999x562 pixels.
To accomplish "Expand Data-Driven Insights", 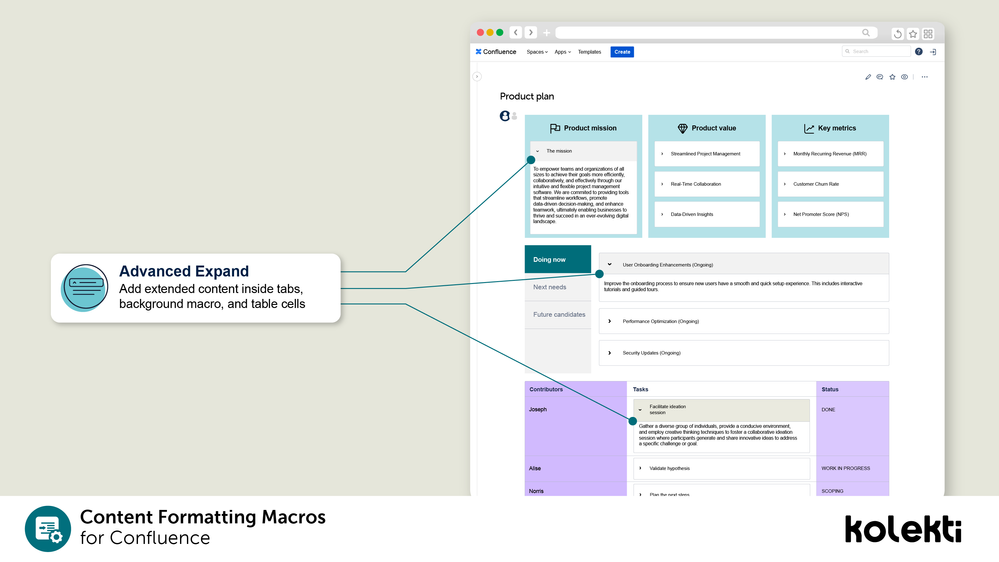I will [x=707, y=214].
